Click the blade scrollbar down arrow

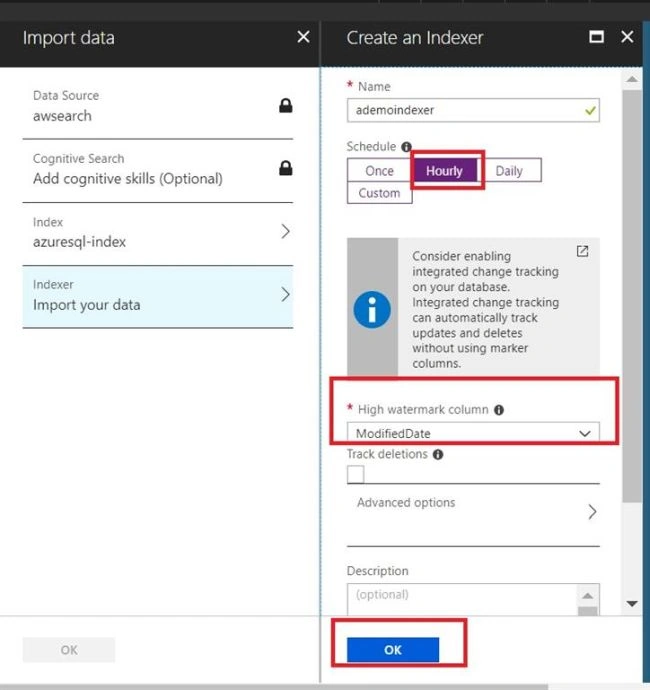click(x=632, y=603)
